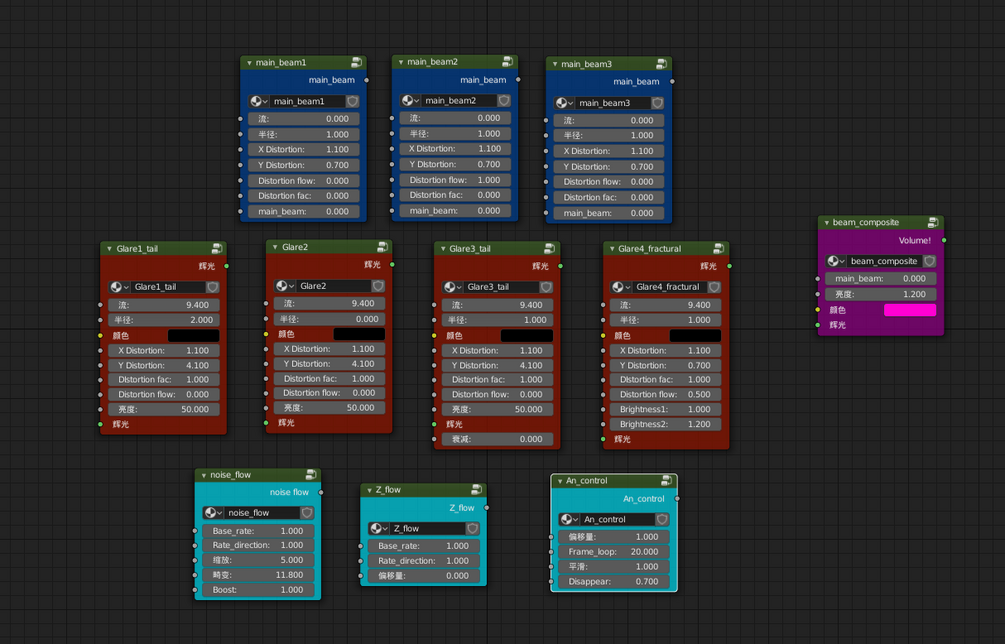Collapse the Glare3_tail node with its triangle
Image resolution: width=1005 pixels, height=644 pixels.
tap(443, 249)
